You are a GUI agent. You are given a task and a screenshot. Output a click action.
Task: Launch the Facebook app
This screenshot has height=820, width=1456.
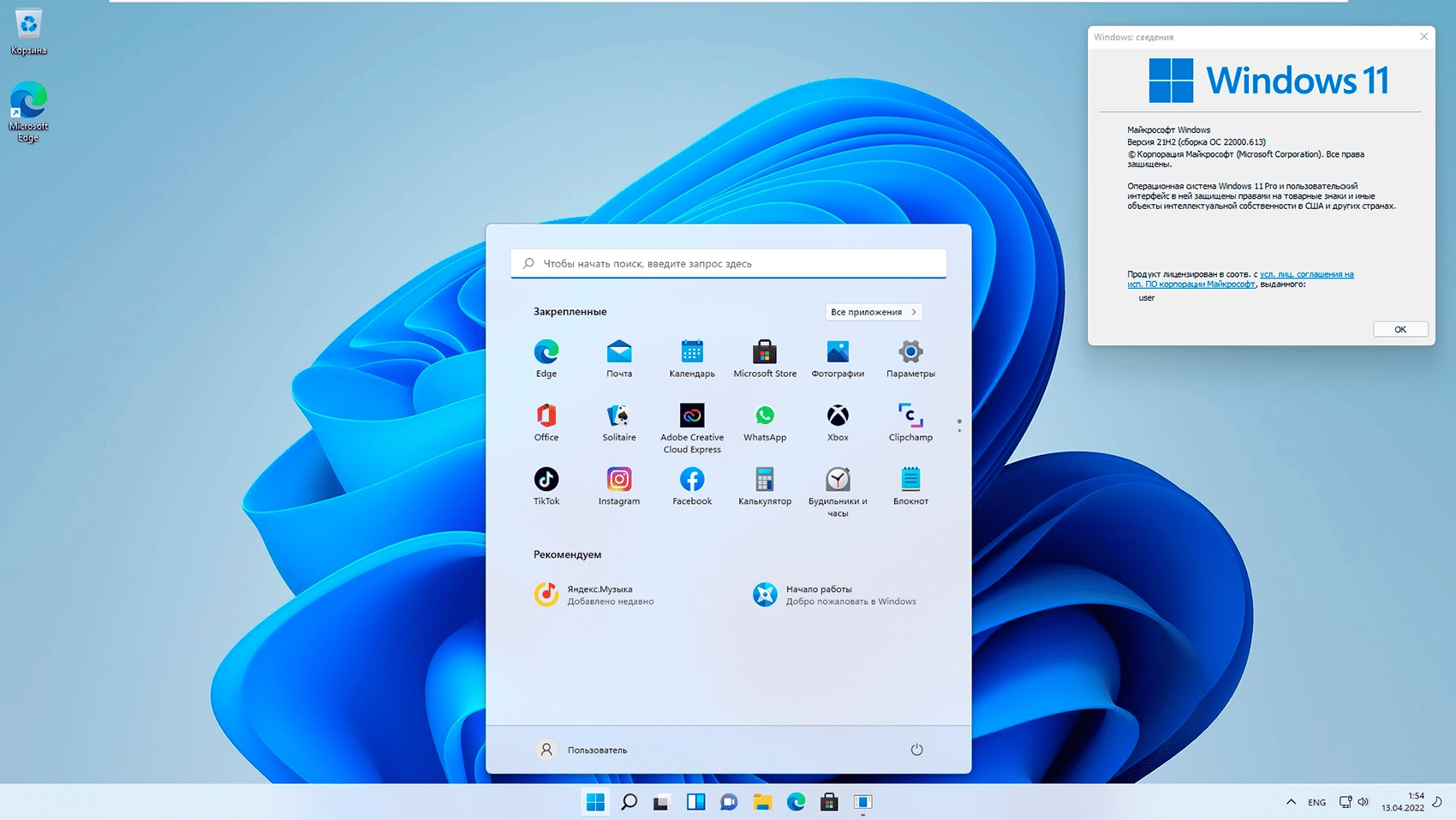(x=692, y=486)
